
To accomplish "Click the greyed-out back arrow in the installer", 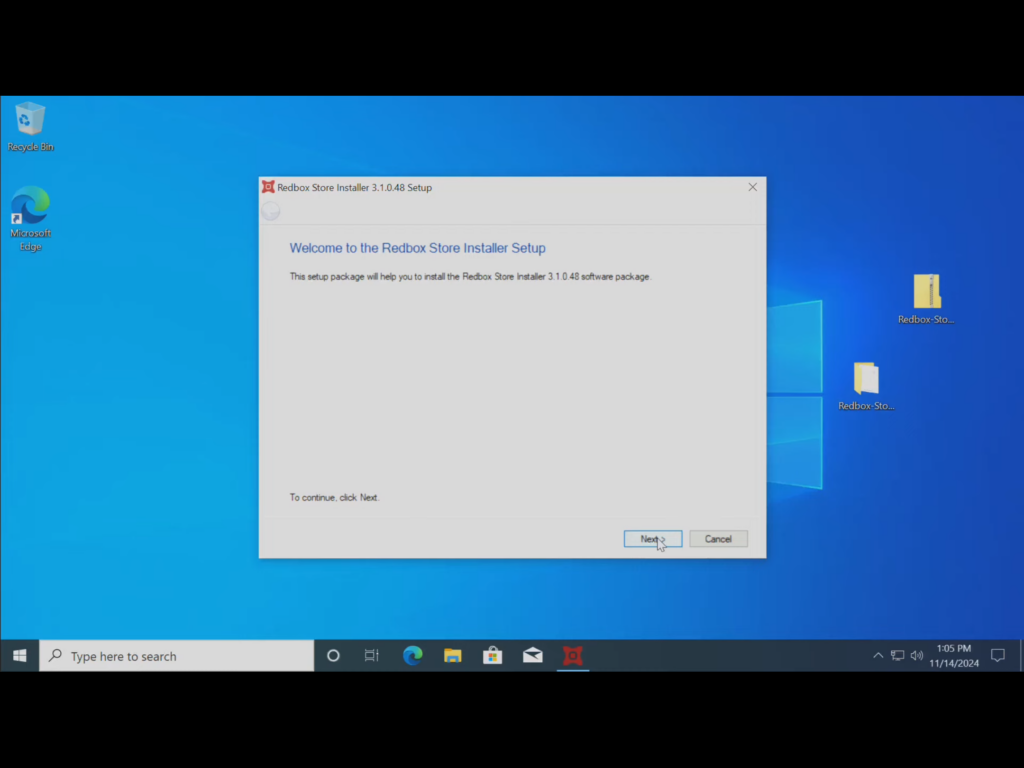I will pyautogui.click(x=271, y=211).
